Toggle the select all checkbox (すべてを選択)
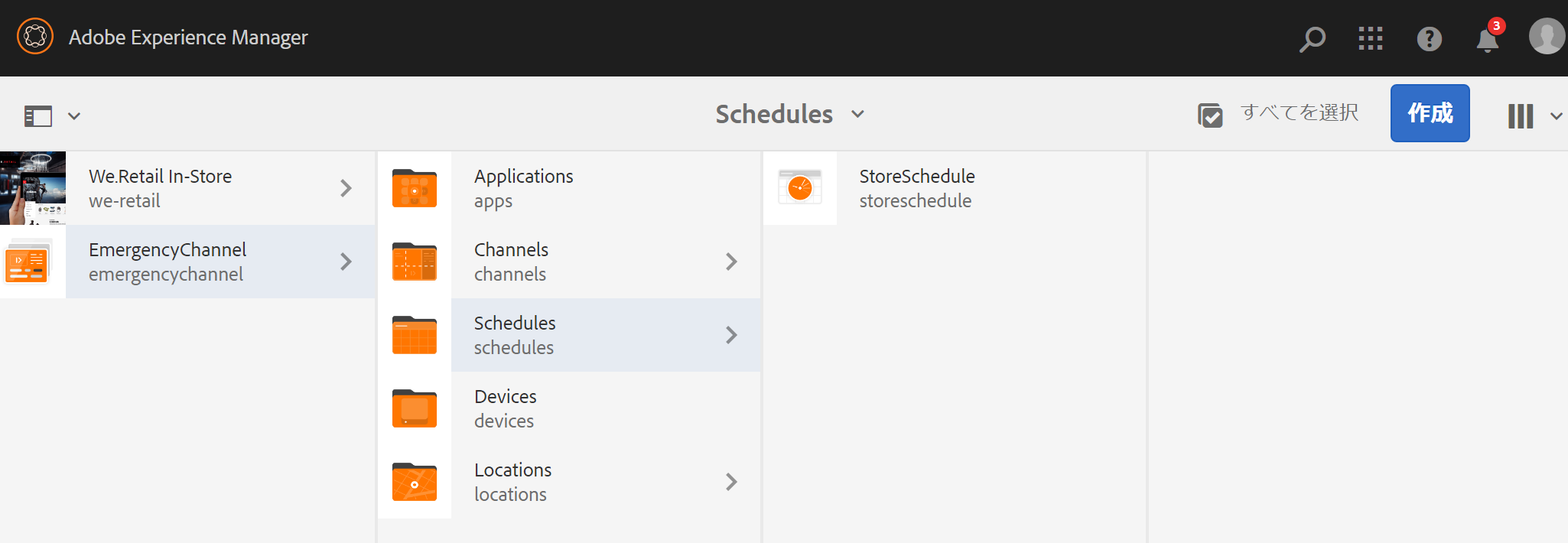 1210,115
